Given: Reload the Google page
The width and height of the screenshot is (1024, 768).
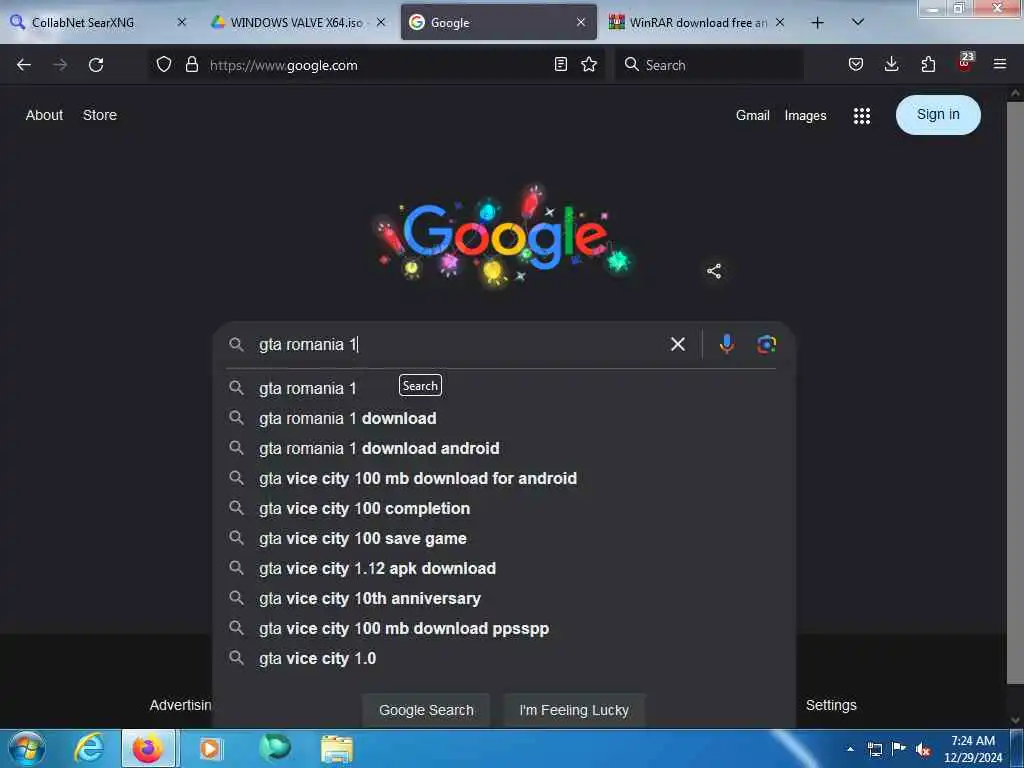Looking at the screenshot, I should click(x=96, y=65).
